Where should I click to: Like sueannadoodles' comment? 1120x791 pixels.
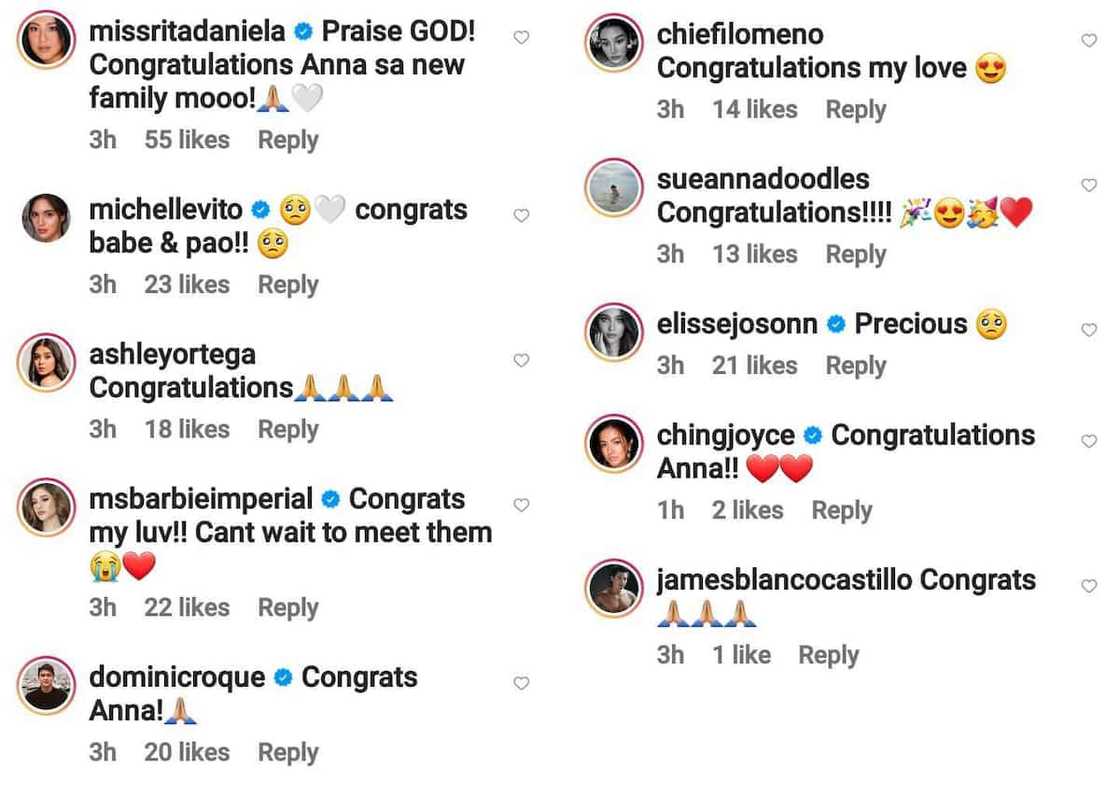pyautogui.click(x=1089, y=185)
